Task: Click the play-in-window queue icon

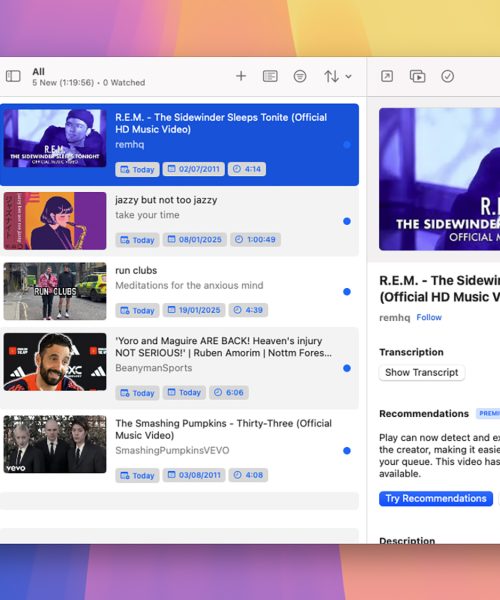Action: pos(417,76)
